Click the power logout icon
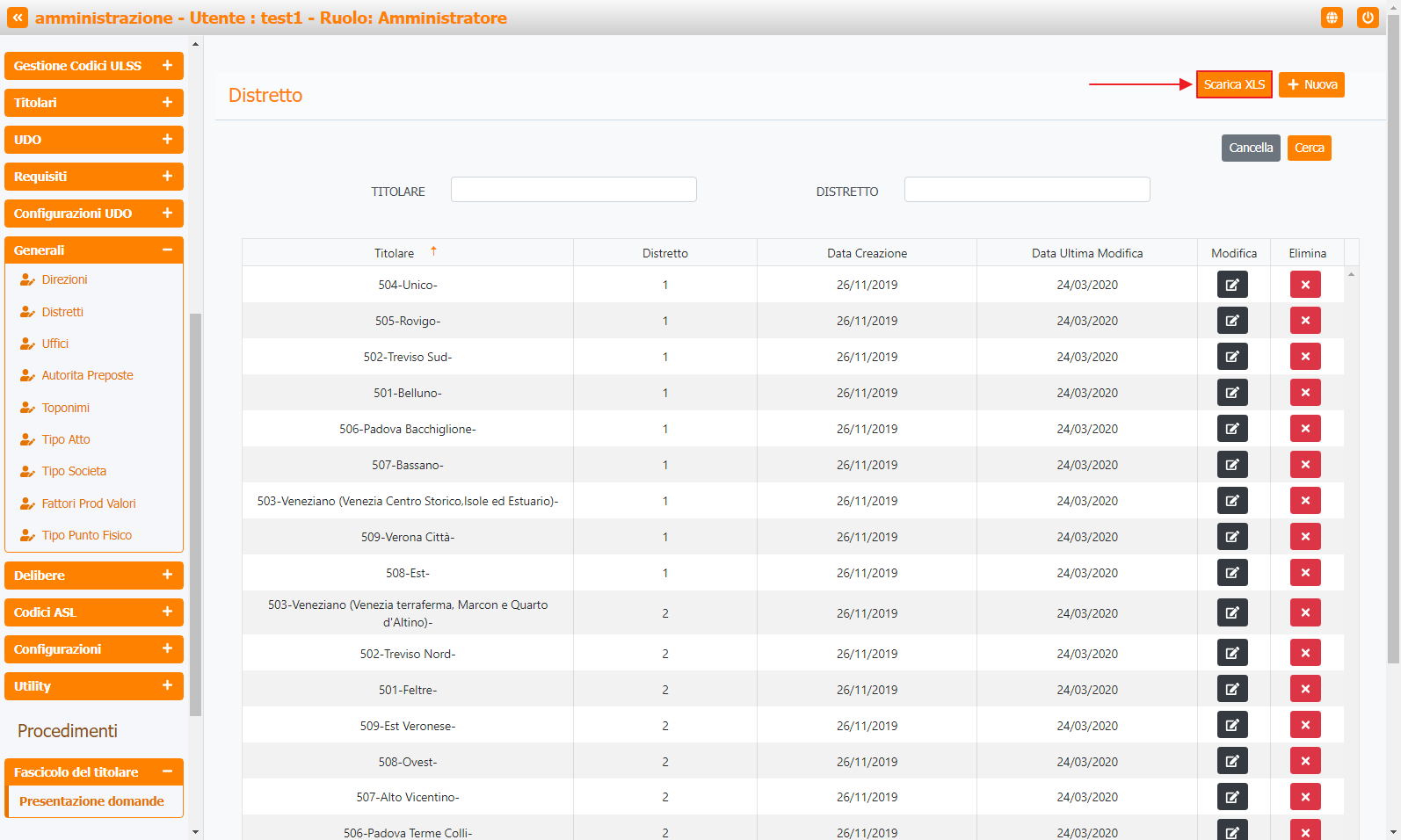1401x840 pixels. (1367, 18)
